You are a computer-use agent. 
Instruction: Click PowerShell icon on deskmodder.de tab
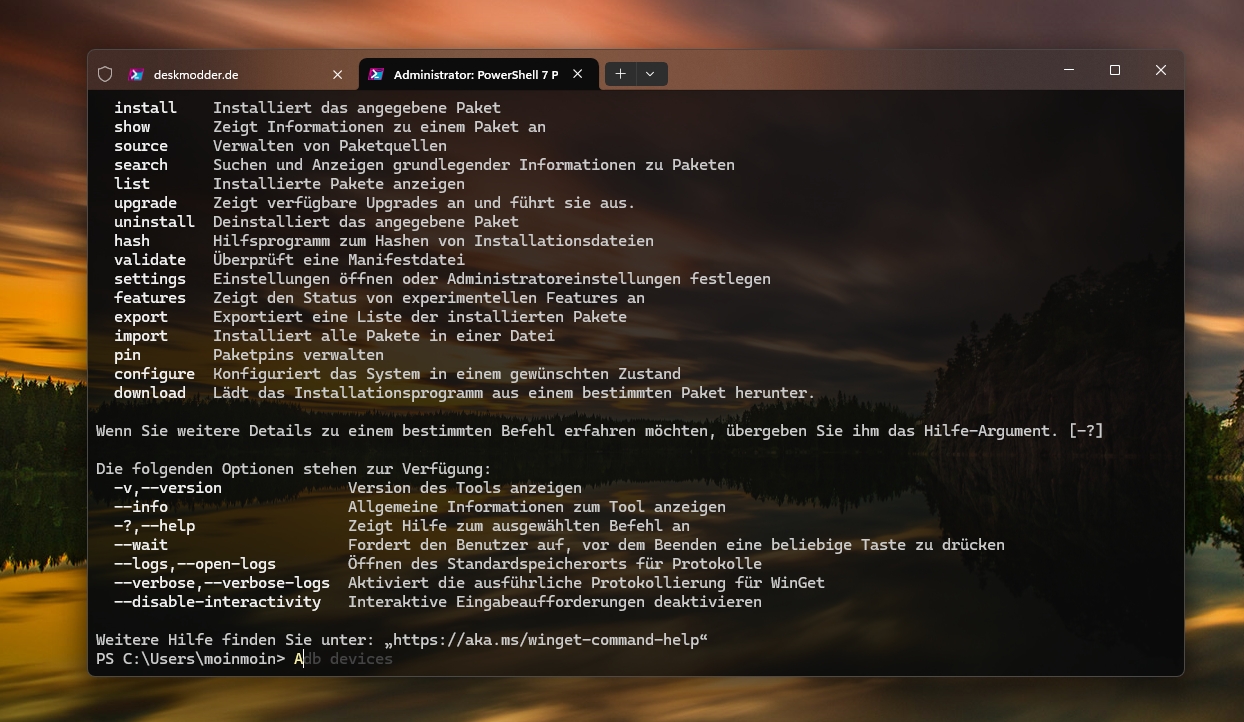[x=136, y=74]
